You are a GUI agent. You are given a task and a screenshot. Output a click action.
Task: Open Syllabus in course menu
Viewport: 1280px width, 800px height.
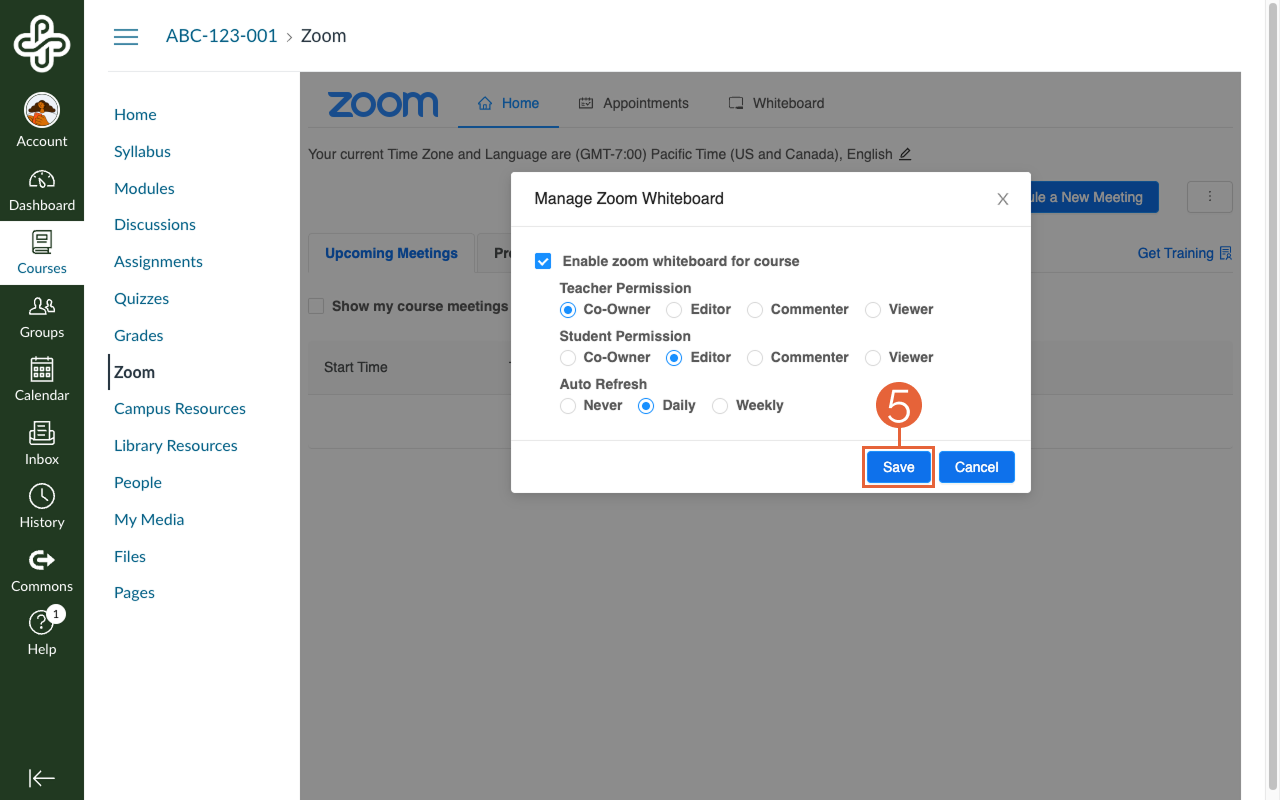coord(142,152)
